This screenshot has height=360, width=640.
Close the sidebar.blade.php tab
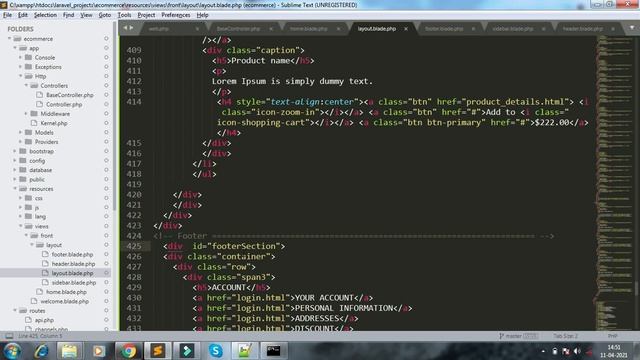tap(544, 29)
